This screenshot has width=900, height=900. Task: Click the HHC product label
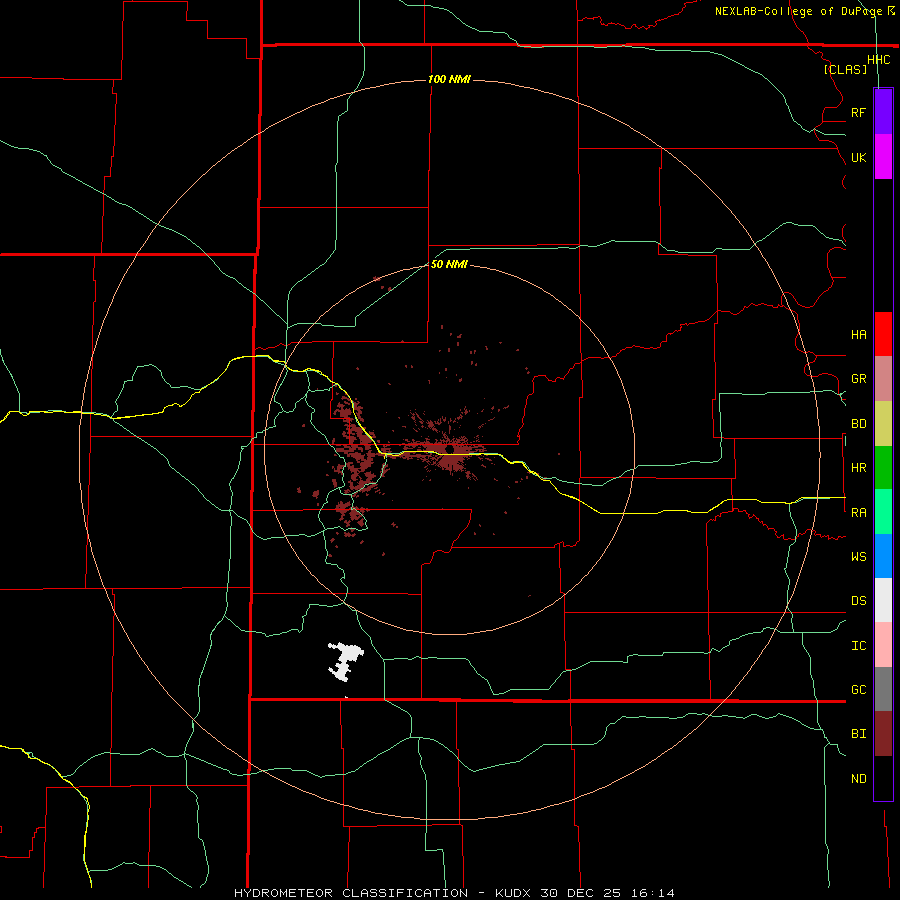pos(878,60)
